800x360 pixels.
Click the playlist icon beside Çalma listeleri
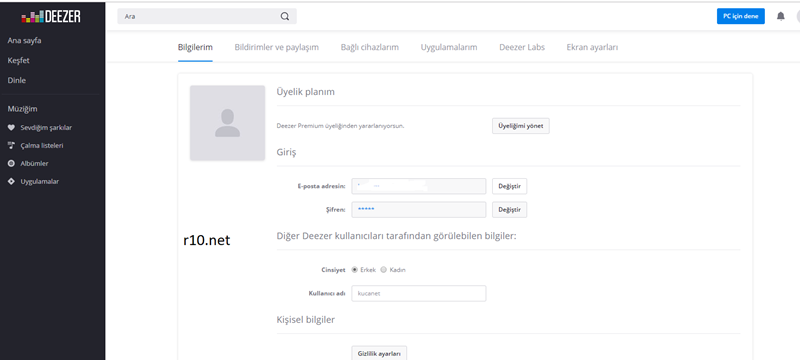coord(11,145)
